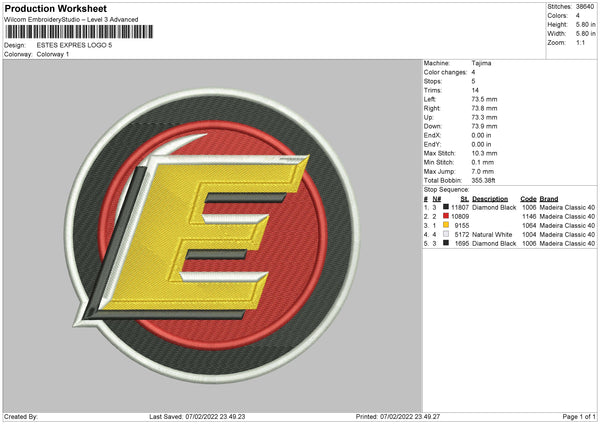Image resolution: width=600 pixels, height=424 pixels.
Task: Click the Left extent value 73.5 mm
Action: 484,99
